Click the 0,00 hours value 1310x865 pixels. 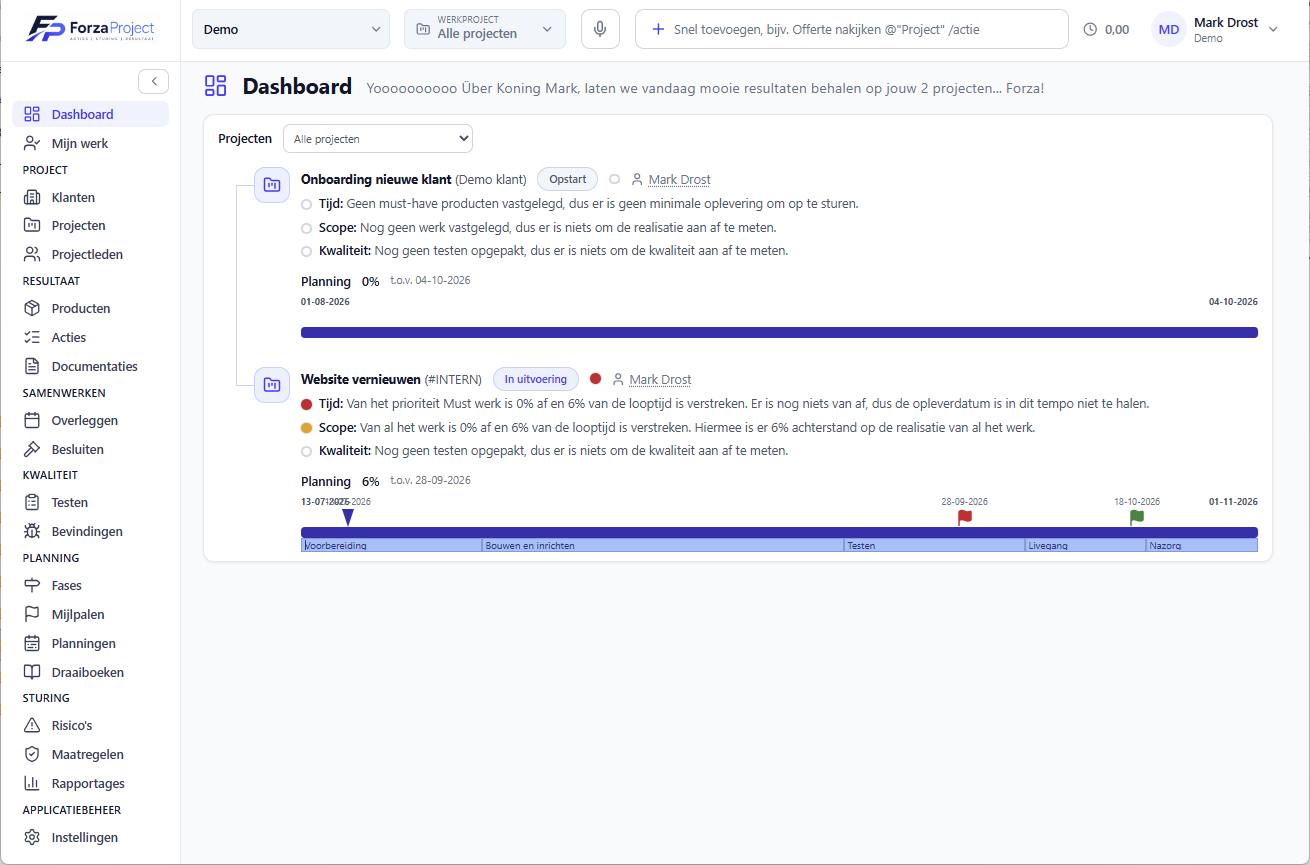click(x=1117, y=30)
